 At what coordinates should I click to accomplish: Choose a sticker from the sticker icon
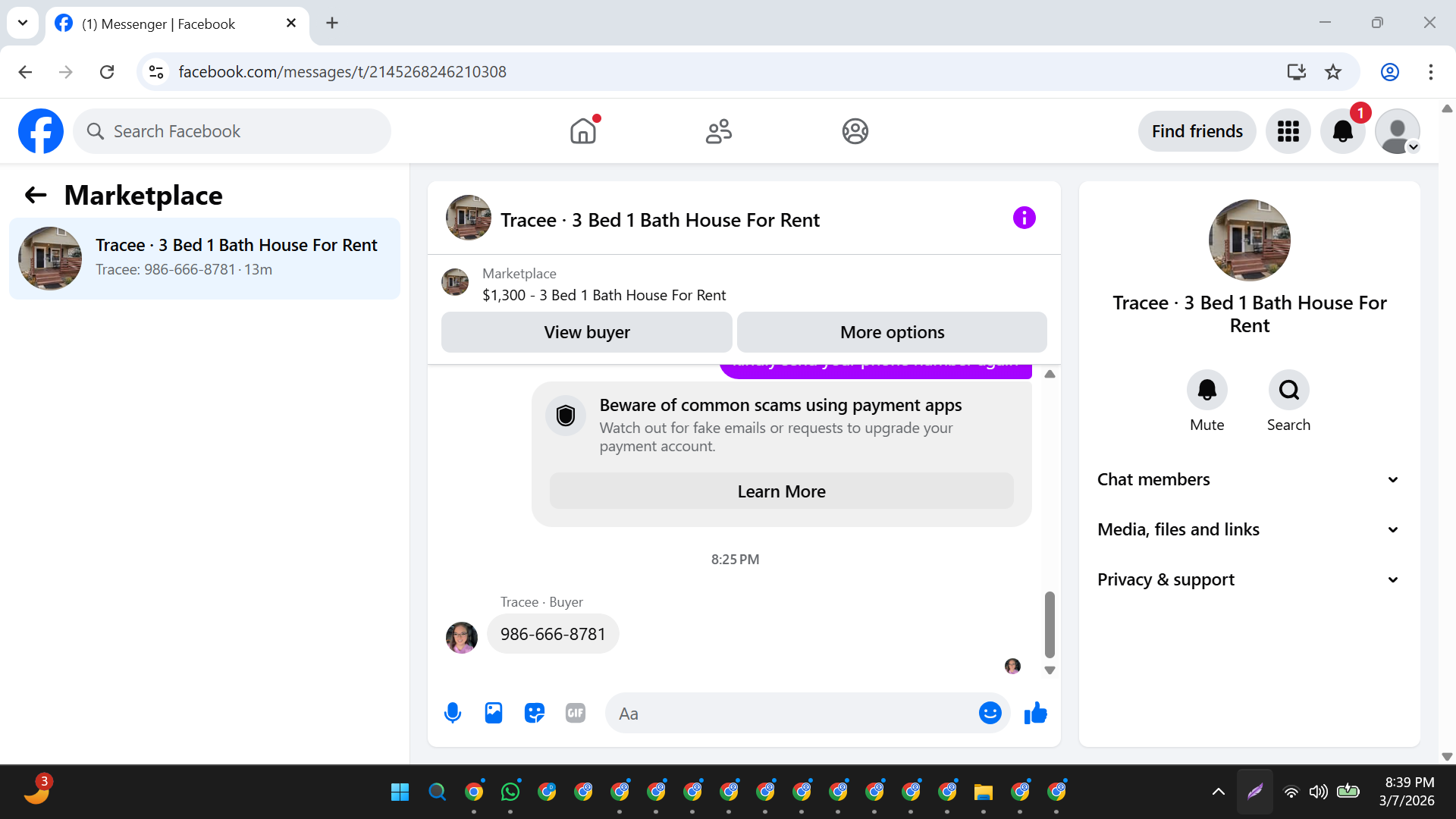535,713
